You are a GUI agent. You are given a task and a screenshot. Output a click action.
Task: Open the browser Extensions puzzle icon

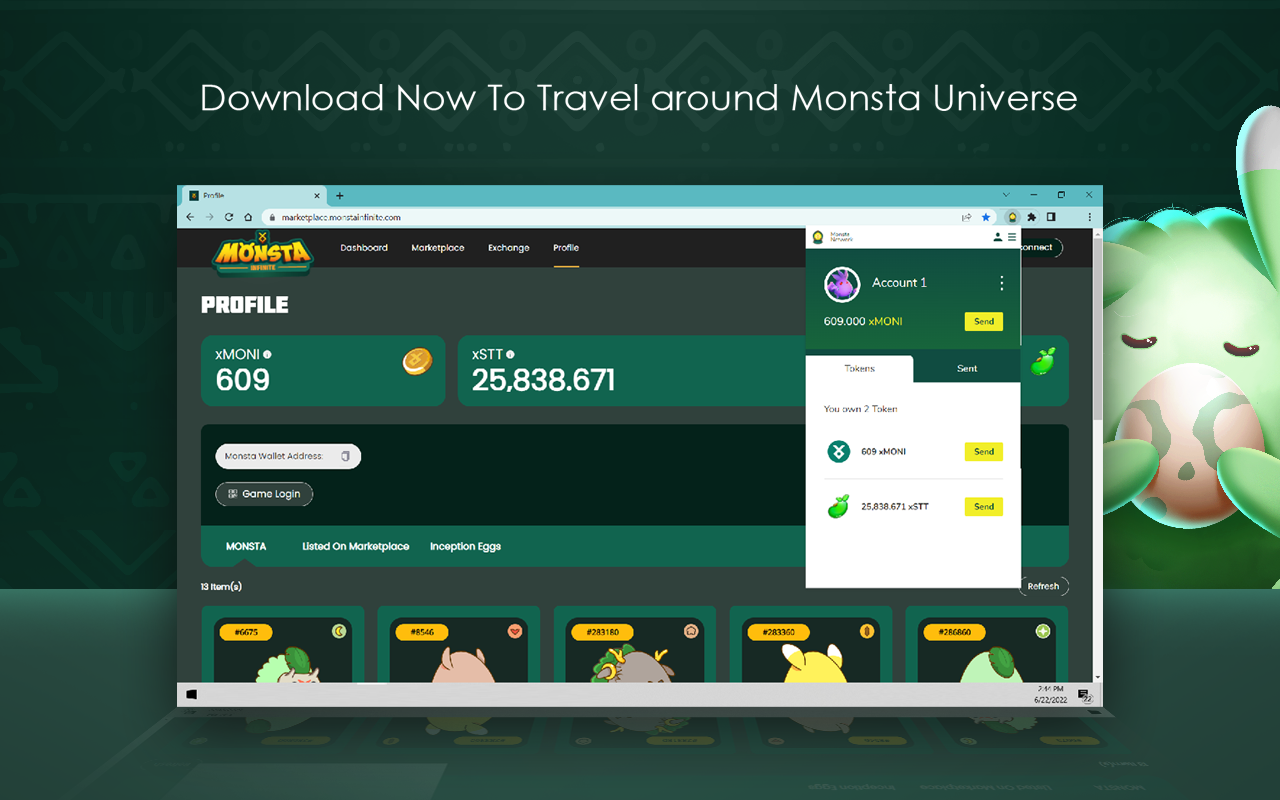[1031, 217]
